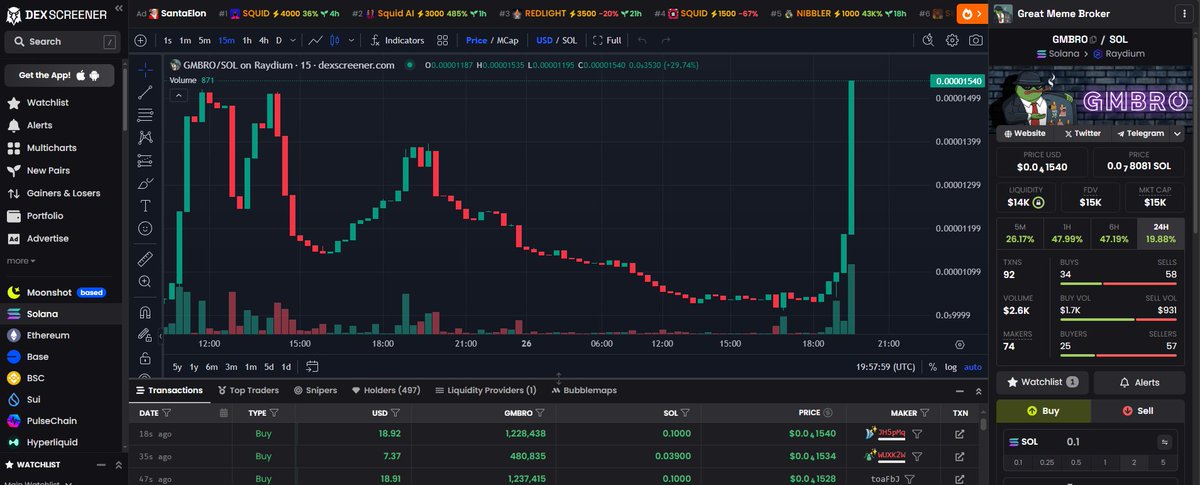Toggle auto scale on price axis
Image resolution: width=1200 pixels, height=485 pixels.
(972, 366)
